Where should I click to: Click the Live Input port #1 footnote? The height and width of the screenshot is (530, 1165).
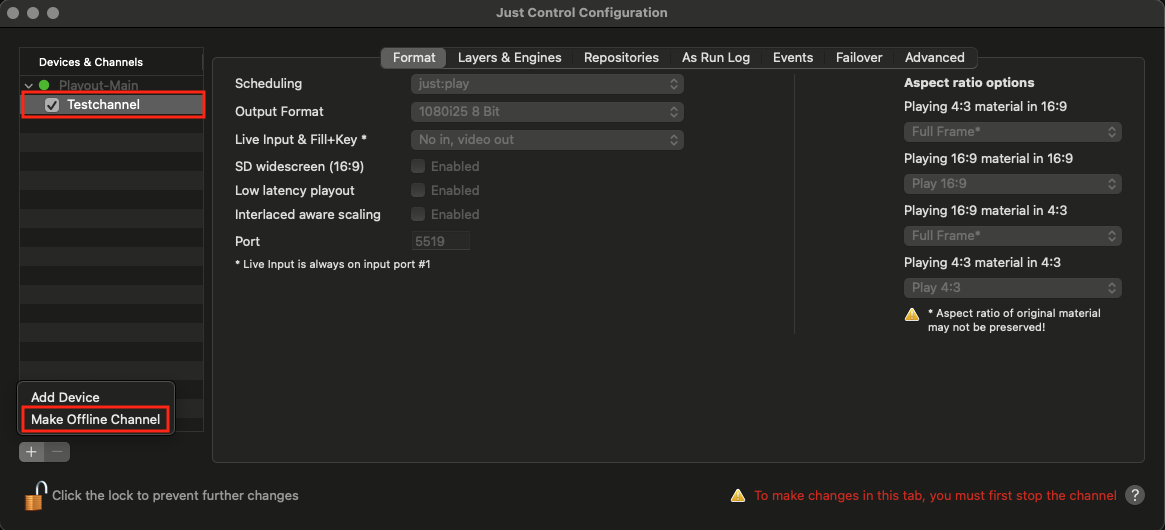332,264
